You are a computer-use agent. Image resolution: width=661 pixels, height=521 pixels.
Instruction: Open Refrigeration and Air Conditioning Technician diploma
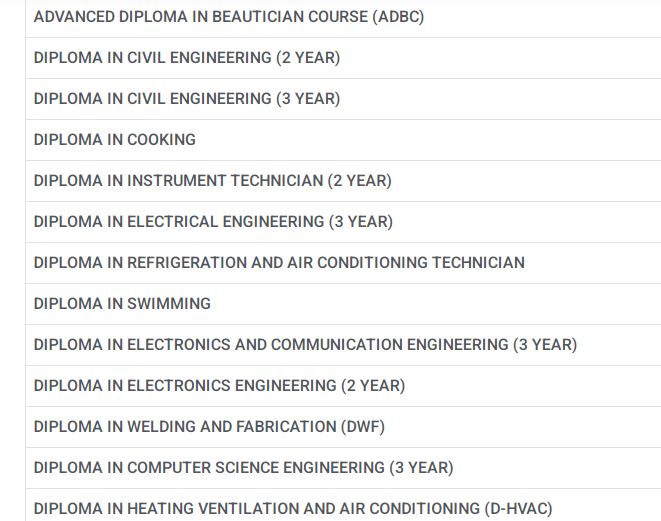(x=279, y=263)
